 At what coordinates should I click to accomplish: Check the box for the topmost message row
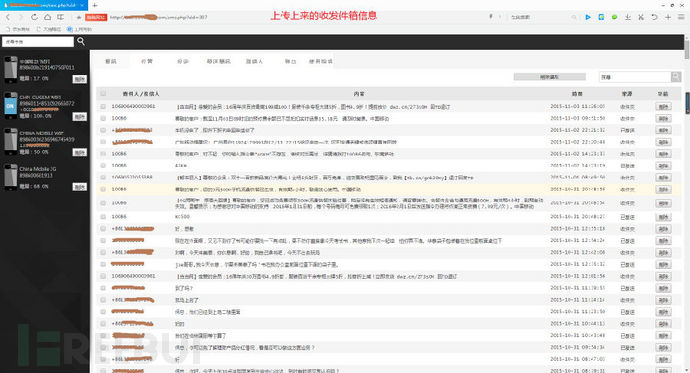(103, 106)
